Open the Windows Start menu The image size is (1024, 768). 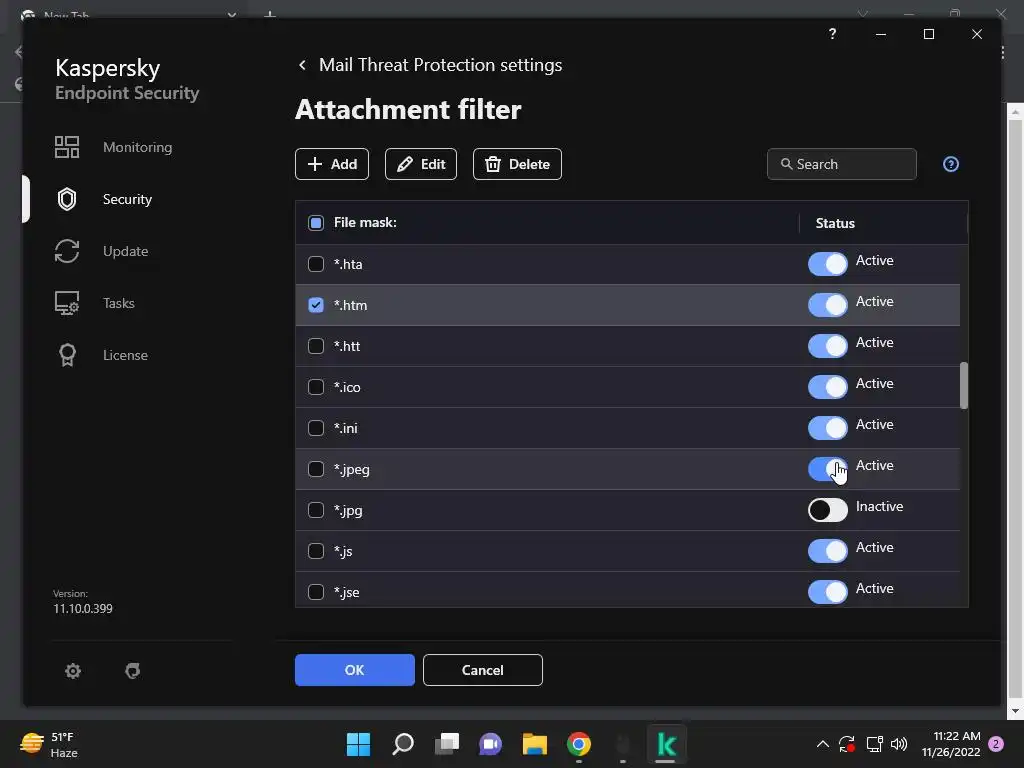click(x=359, y=744)
